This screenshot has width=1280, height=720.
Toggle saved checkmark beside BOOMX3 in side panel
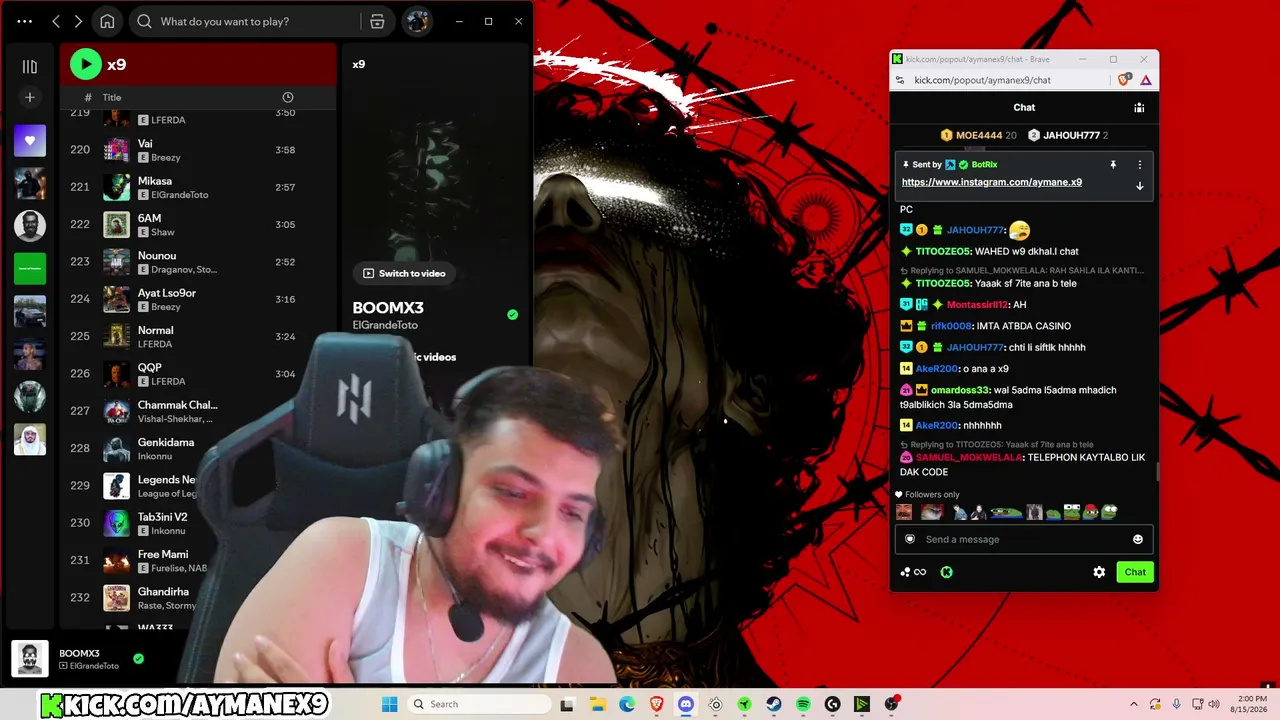pyautogui.click(x=512, y=315)
